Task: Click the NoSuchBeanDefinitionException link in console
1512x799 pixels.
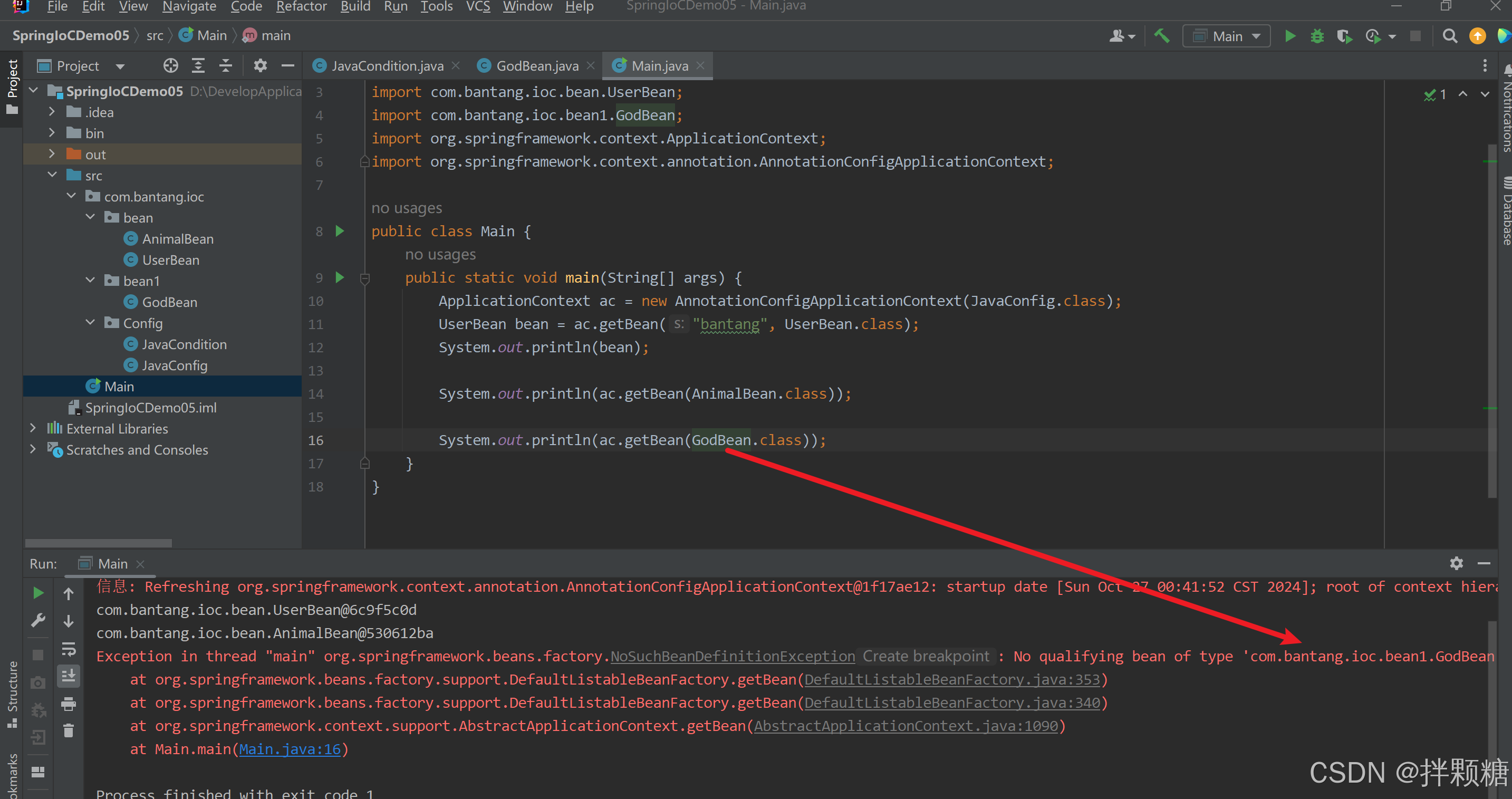Action: [732, 656]
